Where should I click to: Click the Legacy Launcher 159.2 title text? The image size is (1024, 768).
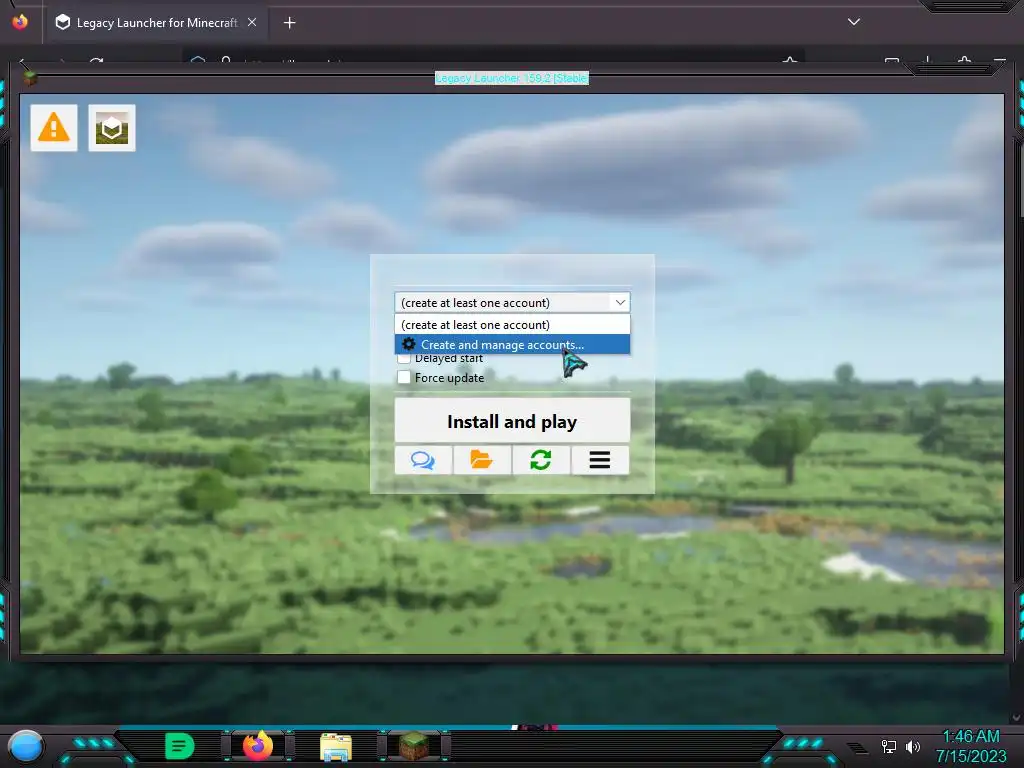511,78
